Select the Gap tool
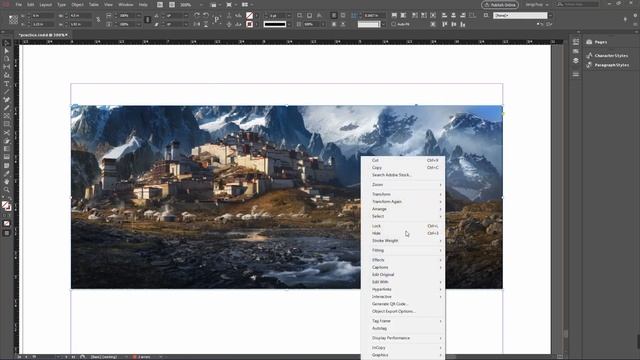The width and height of the screenshot is (640, 360). [7, 67]
